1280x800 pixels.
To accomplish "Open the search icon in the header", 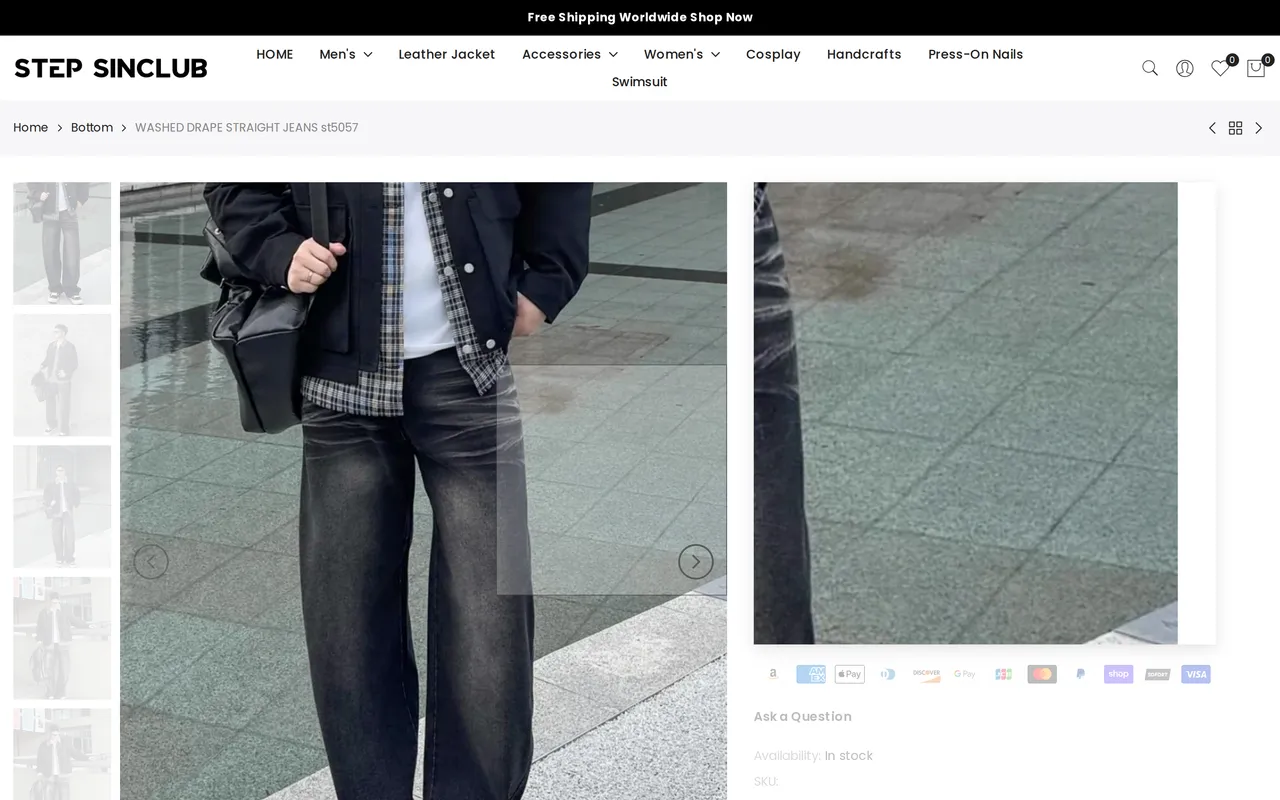I will coord(1150,68).
